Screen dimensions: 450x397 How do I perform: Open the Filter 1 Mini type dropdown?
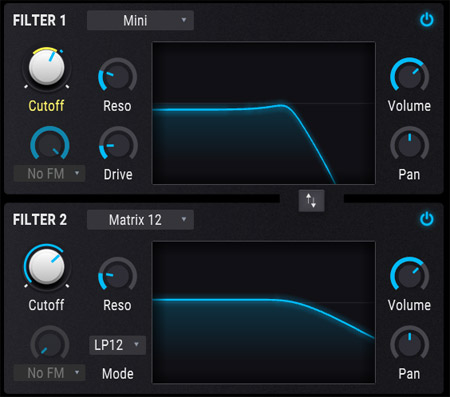pyautogui.click(x=140, y=20)
